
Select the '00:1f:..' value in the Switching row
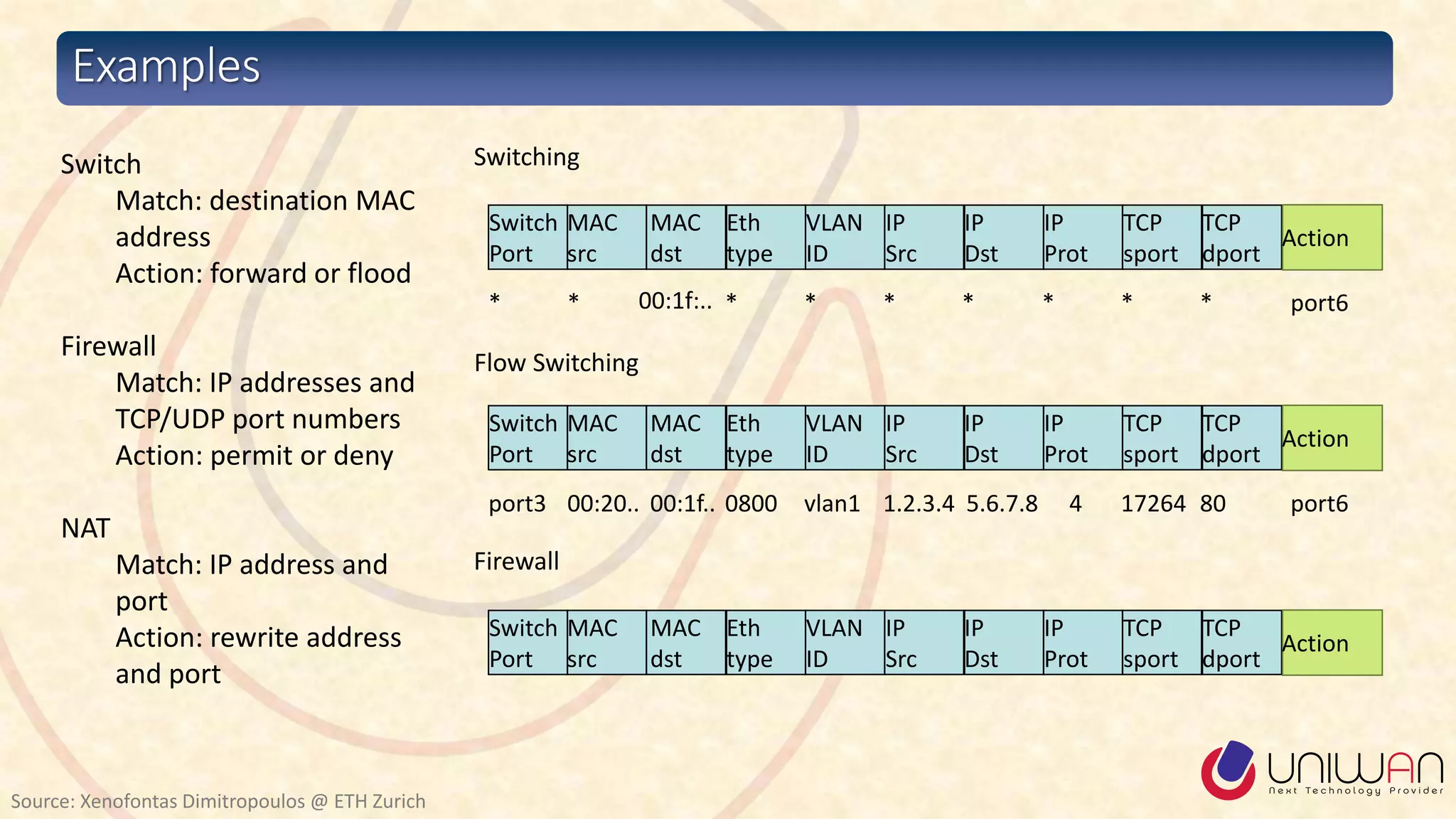click(675, 301)
